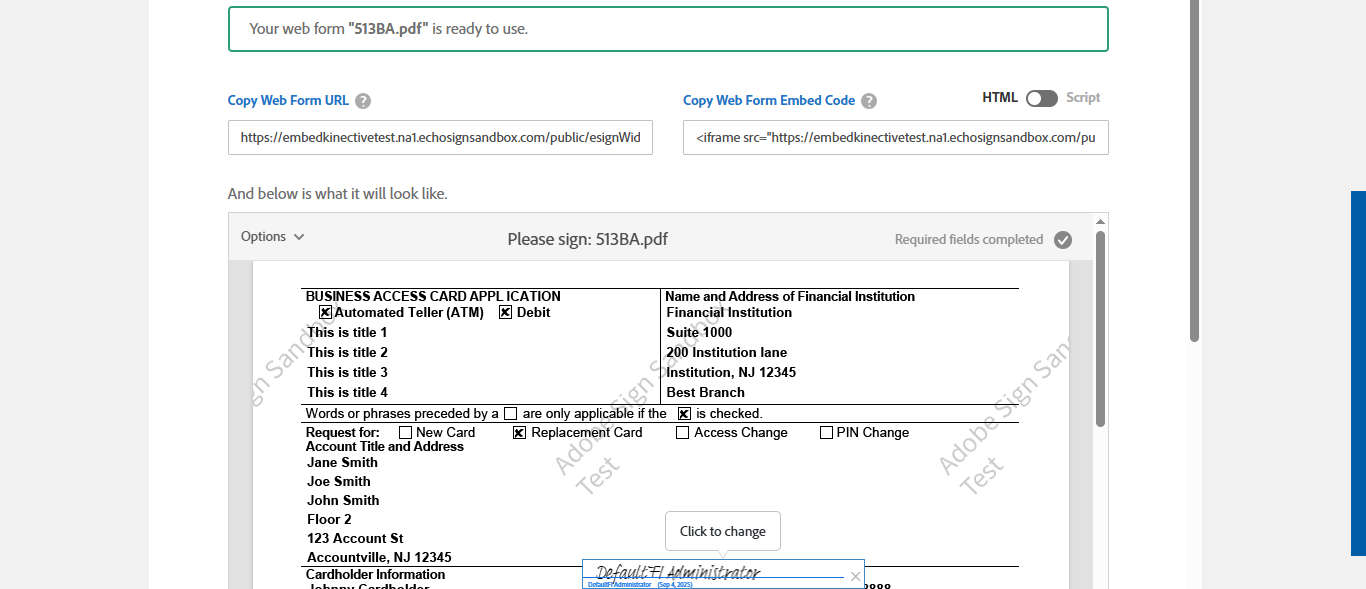The image size is (1366, 589).
Task: Click 'Cardholder Information' section heading
Action: (x=375, y=574)
